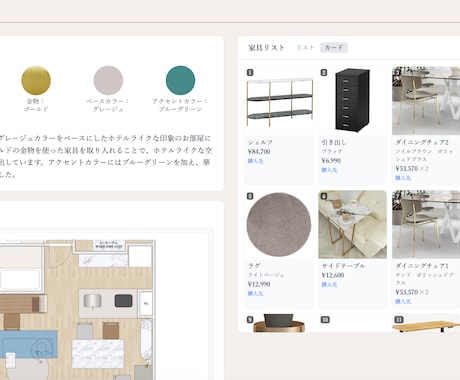Click the marble dining table in floor plan
This screenshot has width=460, height=380.
click(98, 353)
